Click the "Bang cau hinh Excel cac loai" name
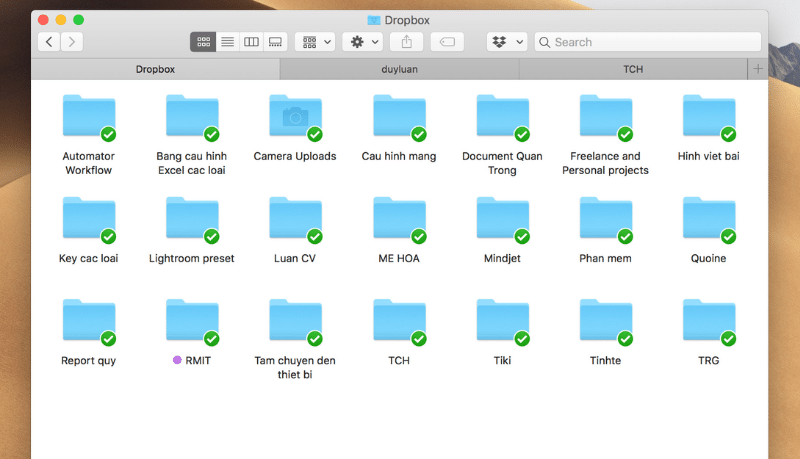 192,163
